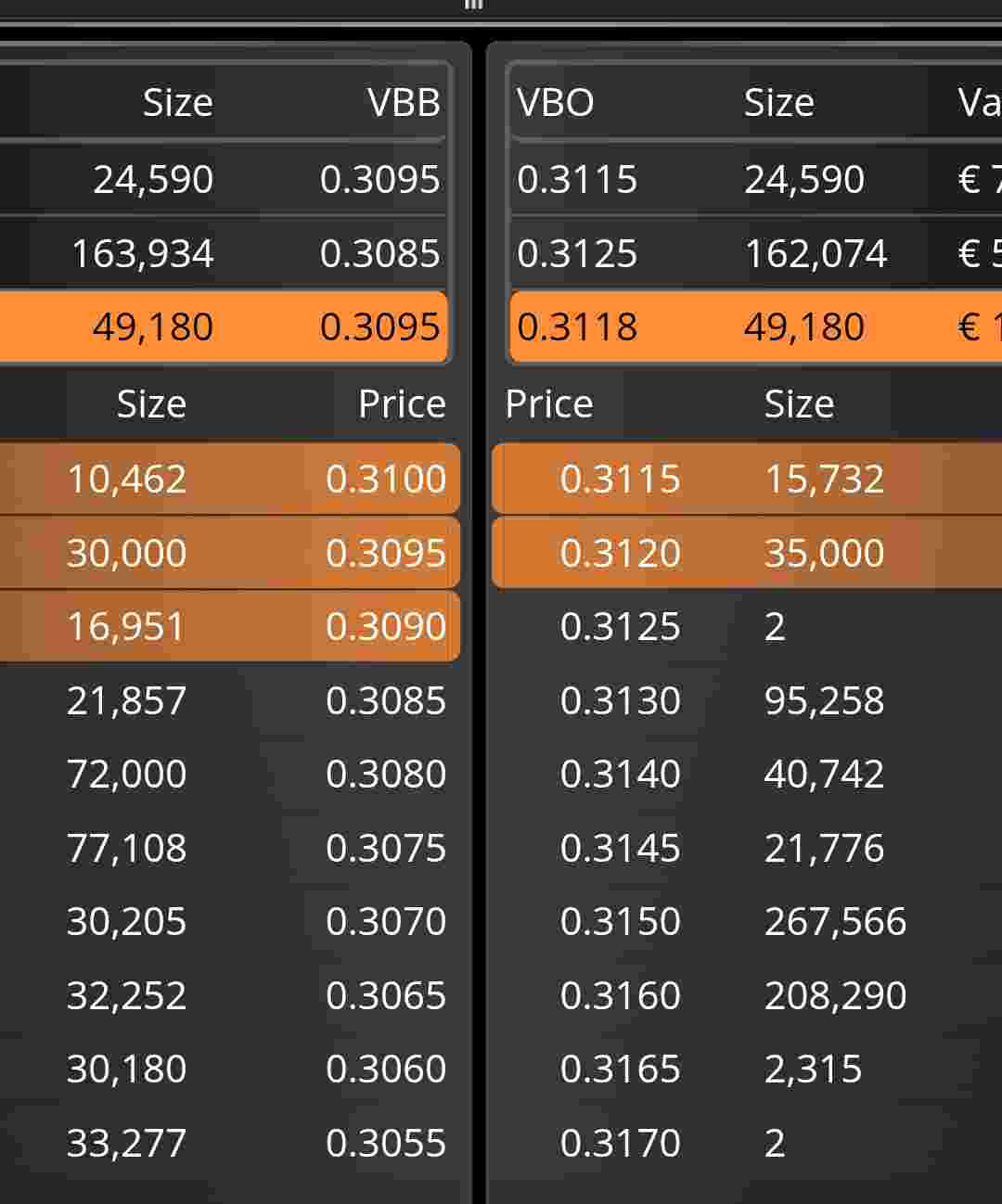The image size is (1002, 1204).
Task: Click the ask-side Price column header
Action: click(x=549, y=403)
